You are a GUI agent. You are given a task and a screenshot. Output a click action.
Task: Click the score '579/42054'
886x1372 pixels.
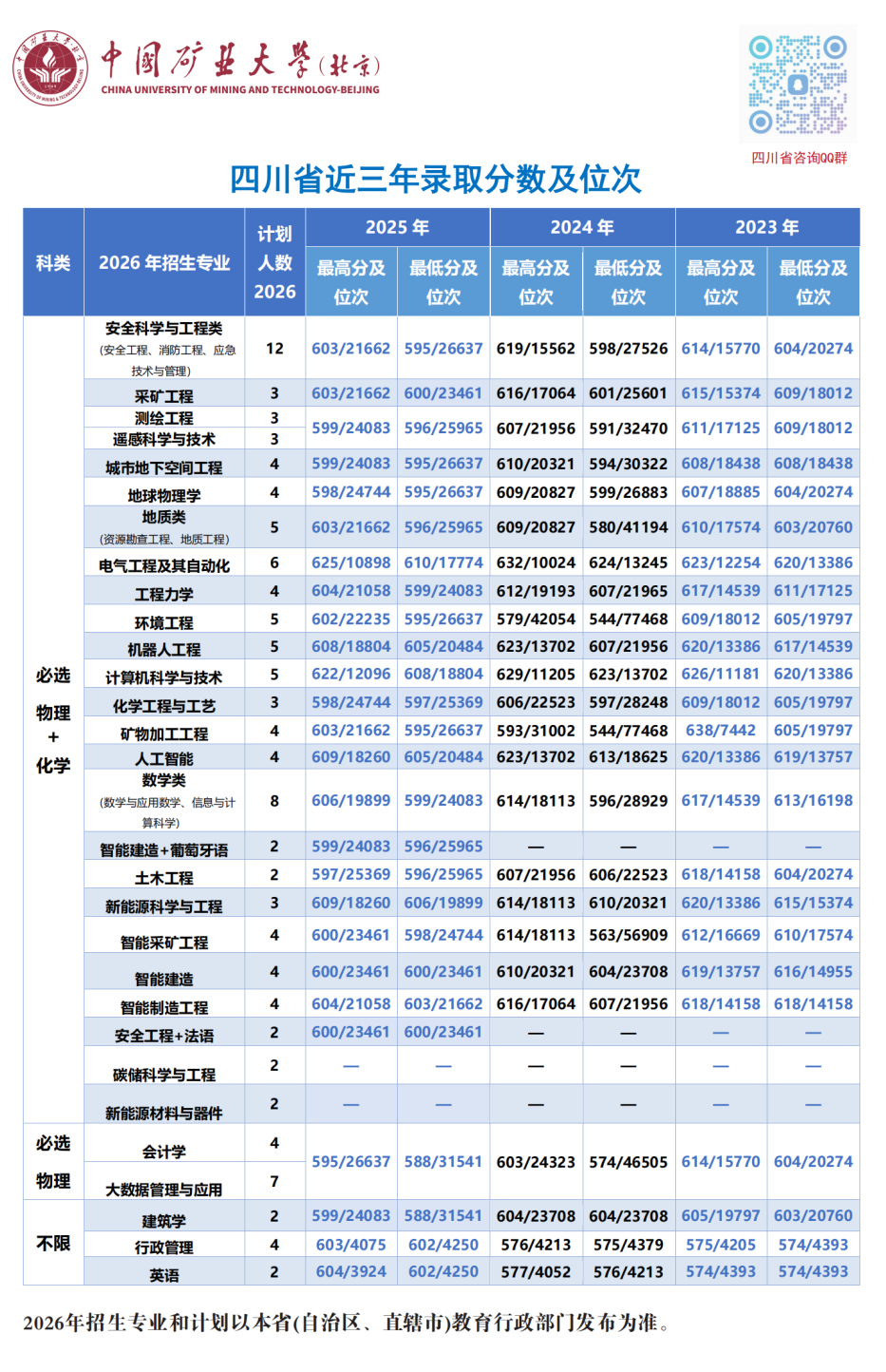point(537,619)
